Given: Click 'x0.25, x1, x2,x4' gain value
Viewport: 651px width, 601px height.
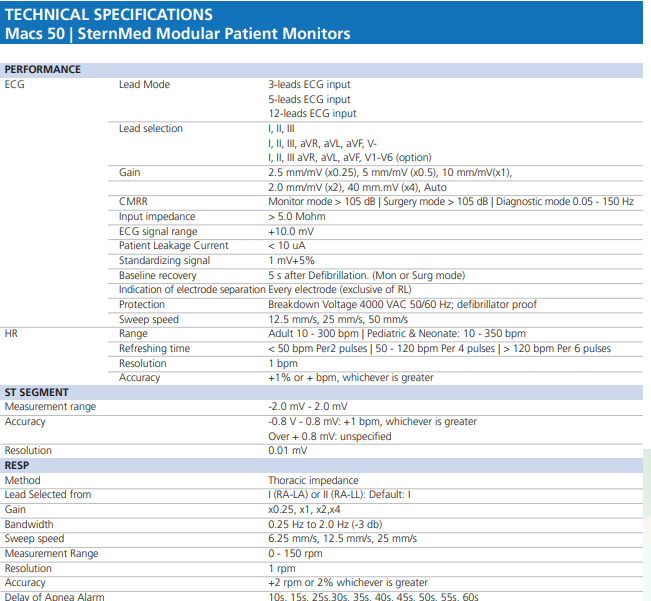Looking at the screenshot, I should (304, 510).
